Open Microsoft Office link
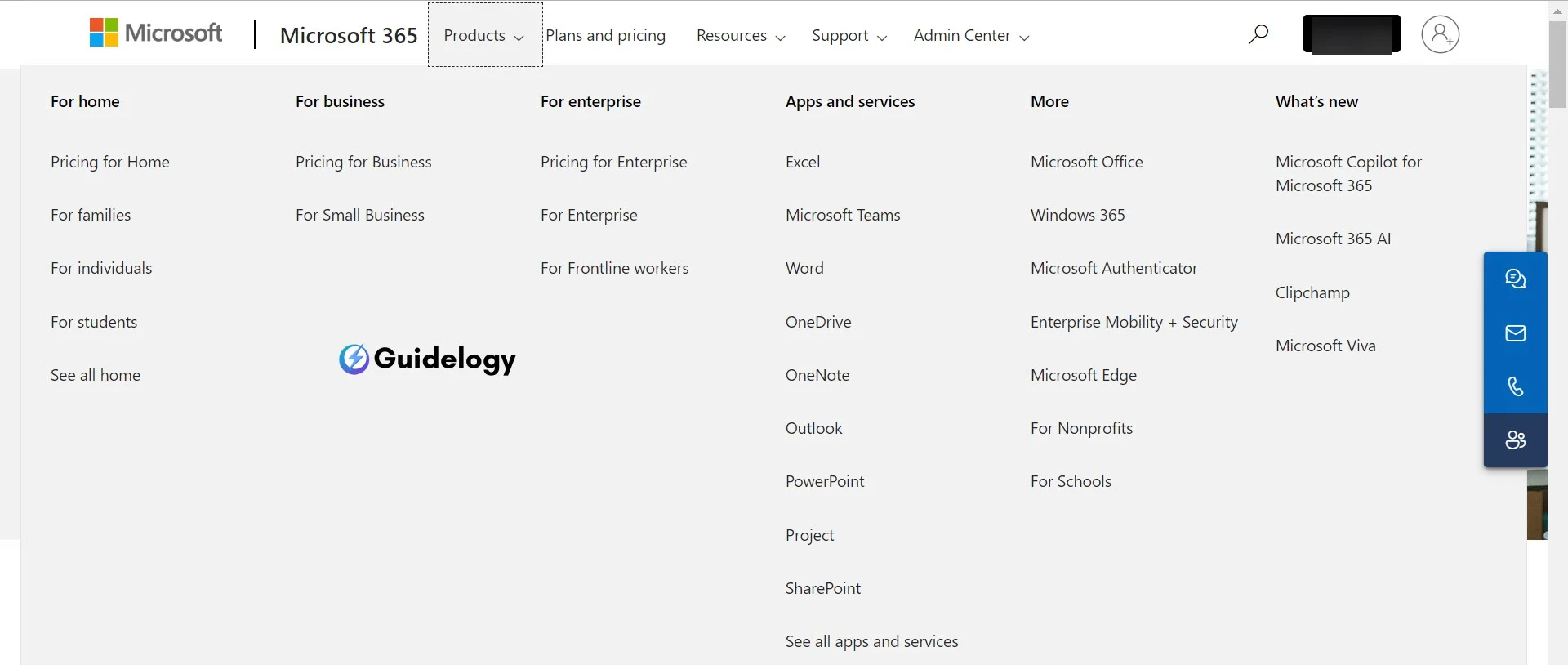This screenshot has height=665, width=1568. [1087, 162]
